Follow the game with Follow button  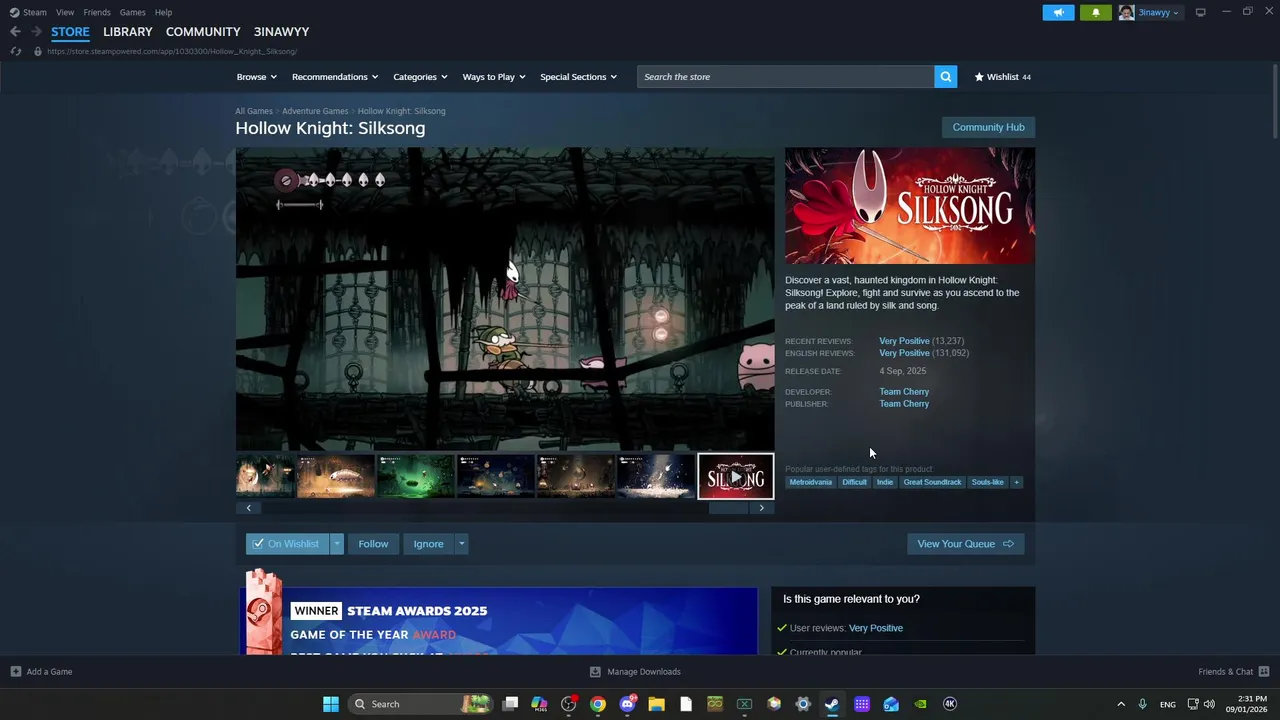[373, 544]
